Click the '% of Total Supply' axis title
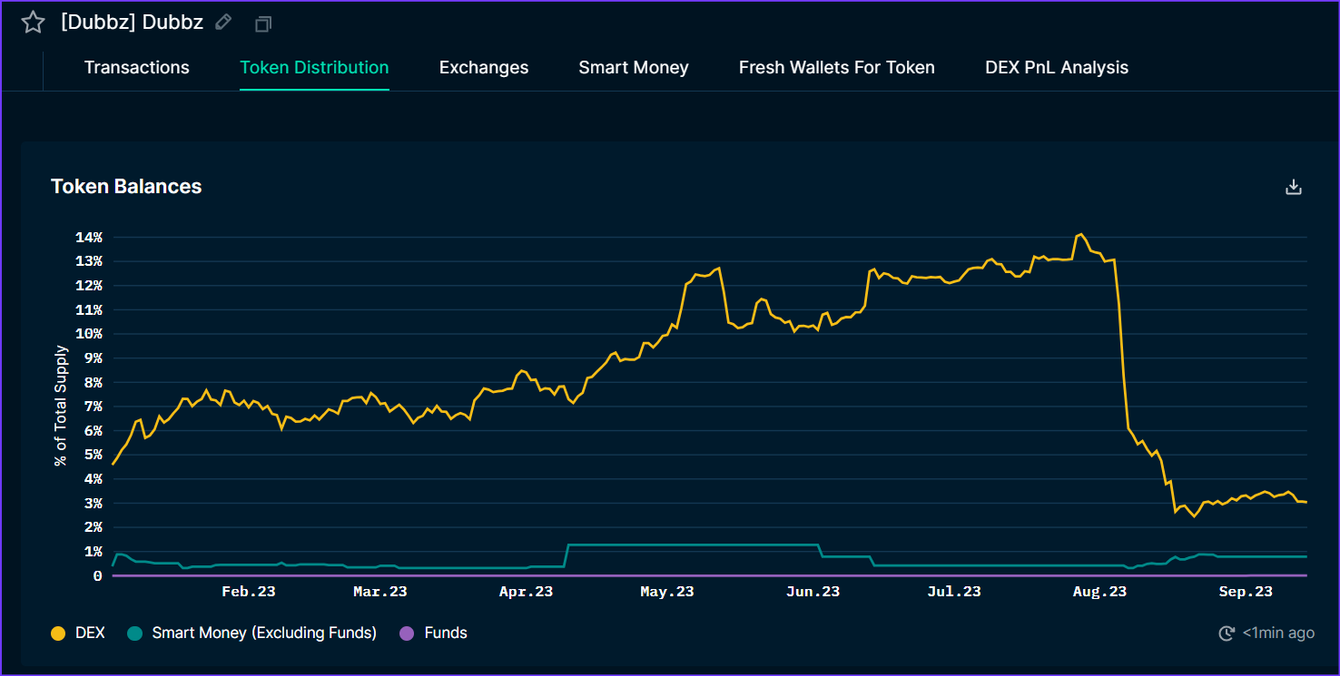 (x=61, y=406)
